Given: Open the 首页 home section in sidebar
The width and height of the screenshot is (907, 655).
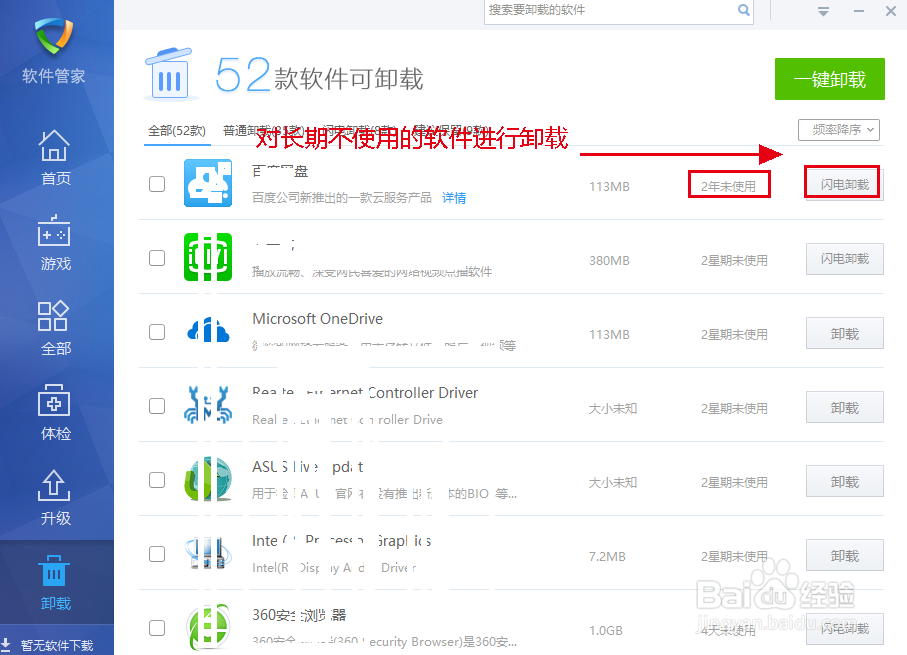Looking at the screenshot, I should pos(55,157).
